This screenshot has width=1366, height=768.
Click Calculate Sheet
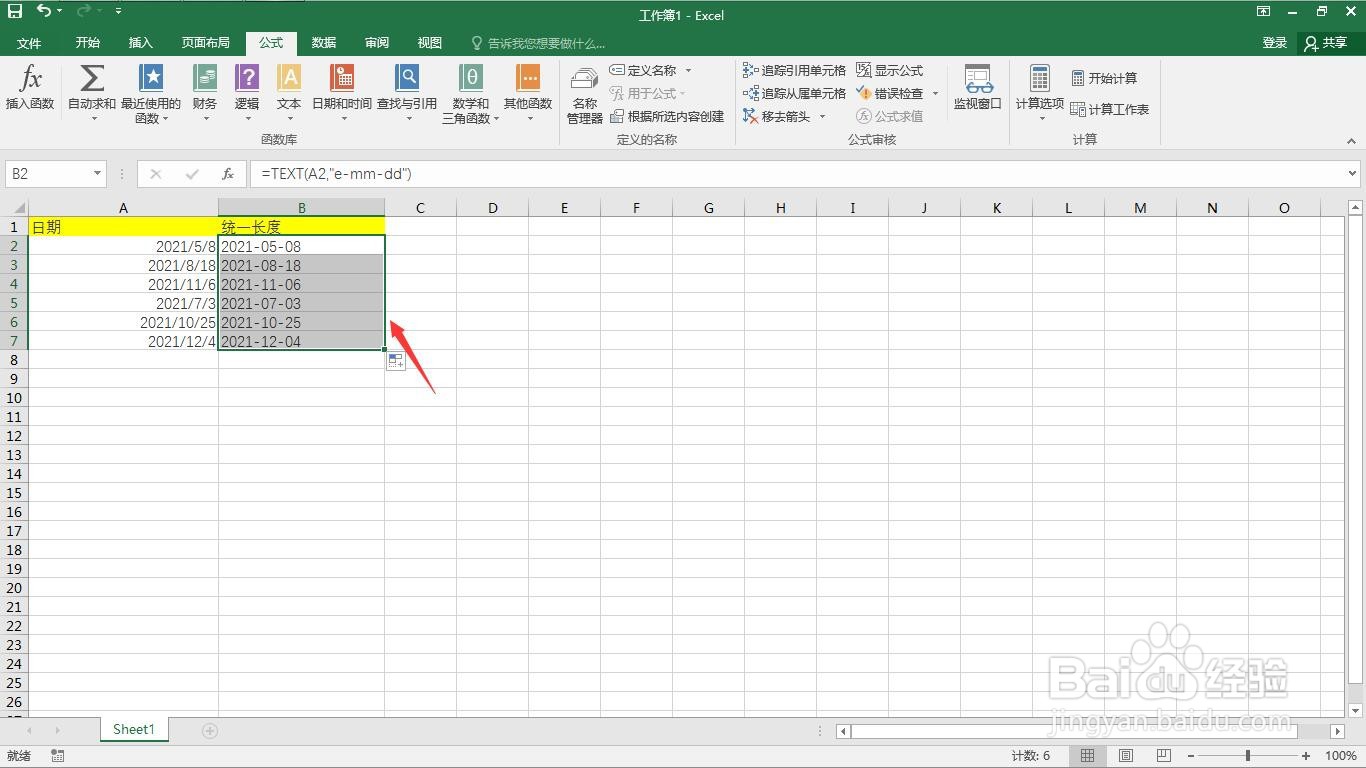point(1110,109)
